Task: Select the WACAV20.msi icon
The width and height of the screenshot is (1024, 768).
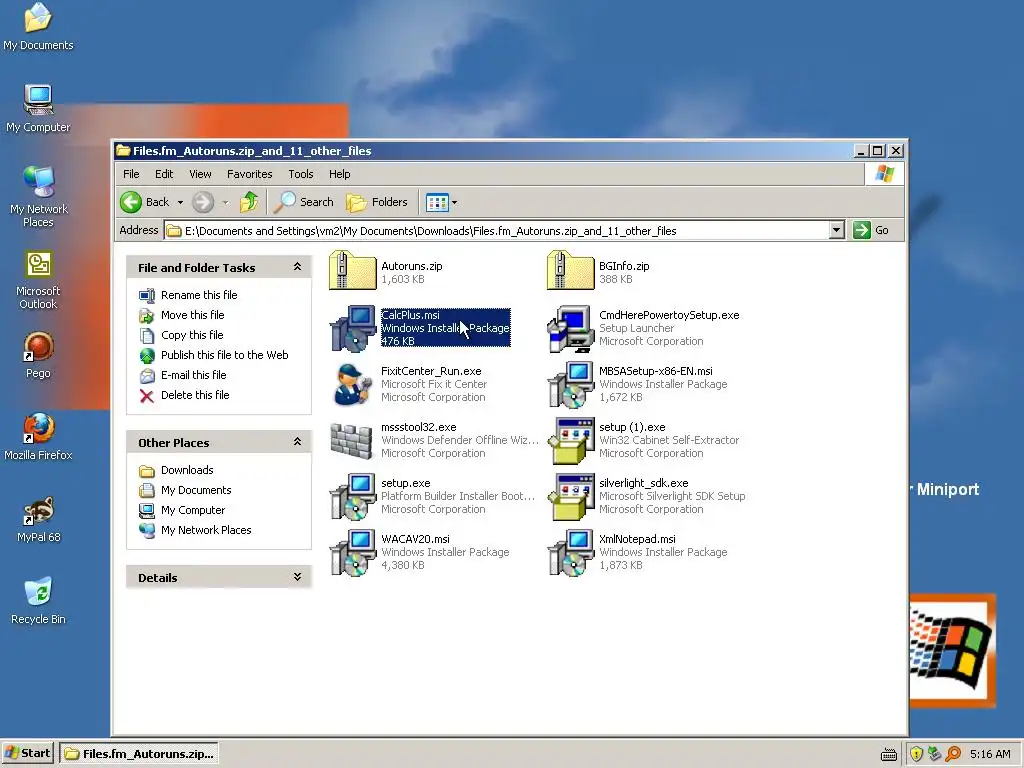Action: pos(353,552)
